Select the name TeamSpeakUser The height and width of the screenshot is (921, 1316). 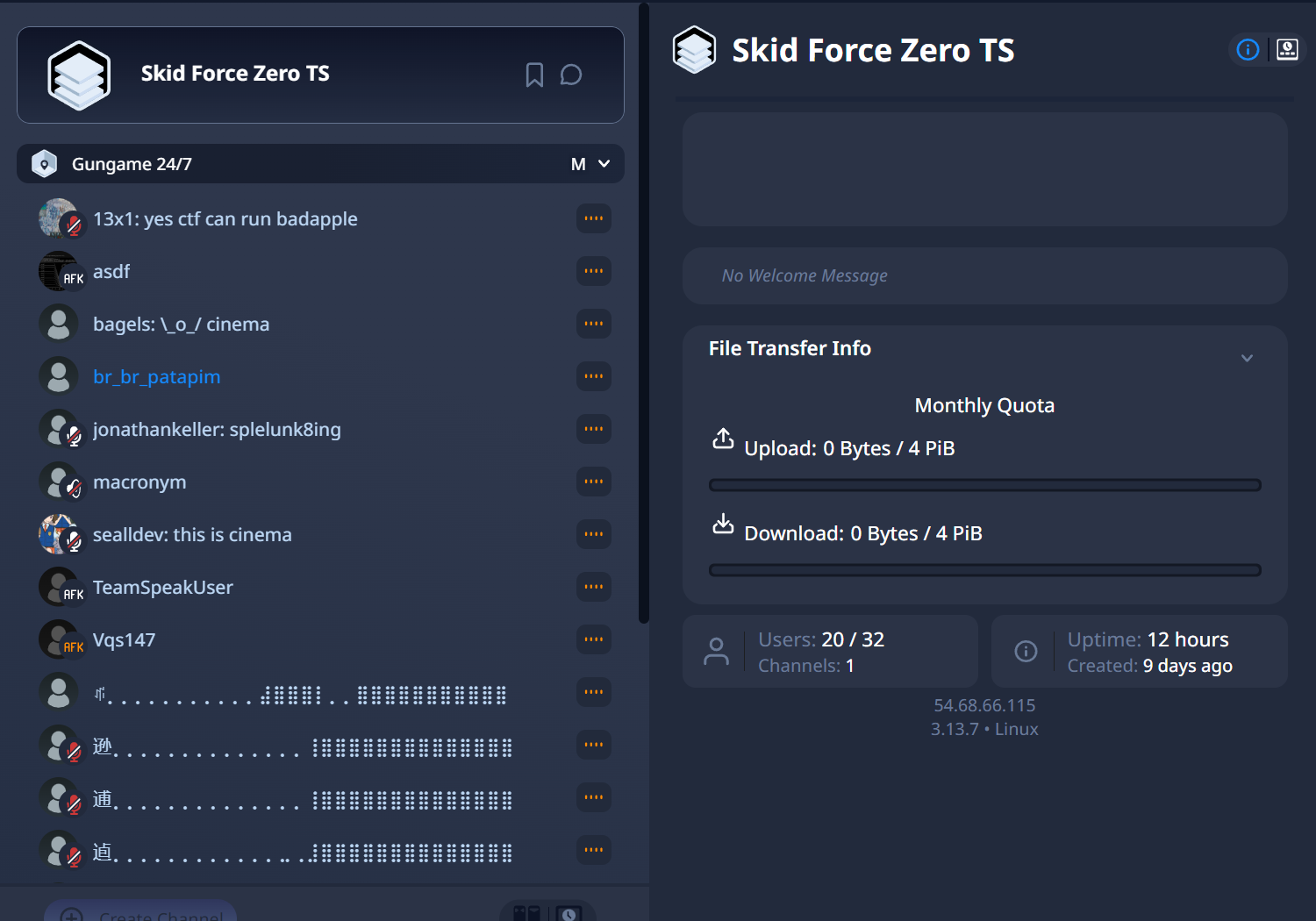[x=163, y=587]
